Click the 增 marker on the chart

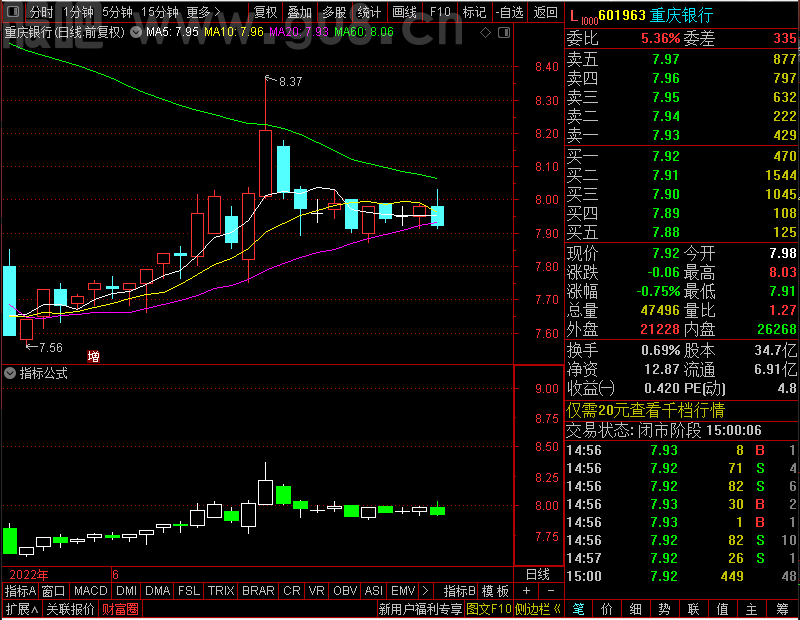93,356
